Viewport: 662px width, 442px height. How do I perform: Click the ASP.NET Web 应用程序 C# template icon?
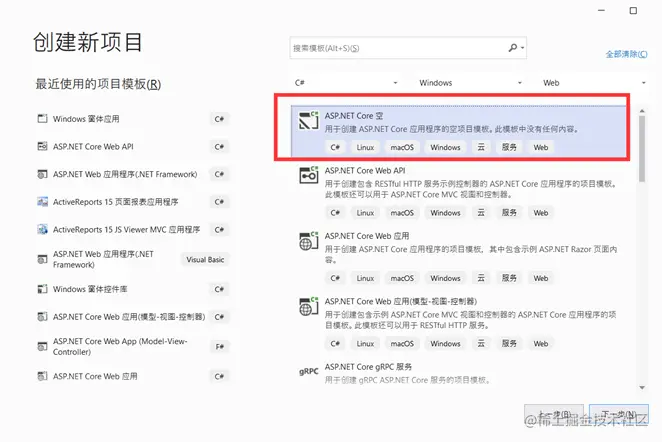pos(42,174)
